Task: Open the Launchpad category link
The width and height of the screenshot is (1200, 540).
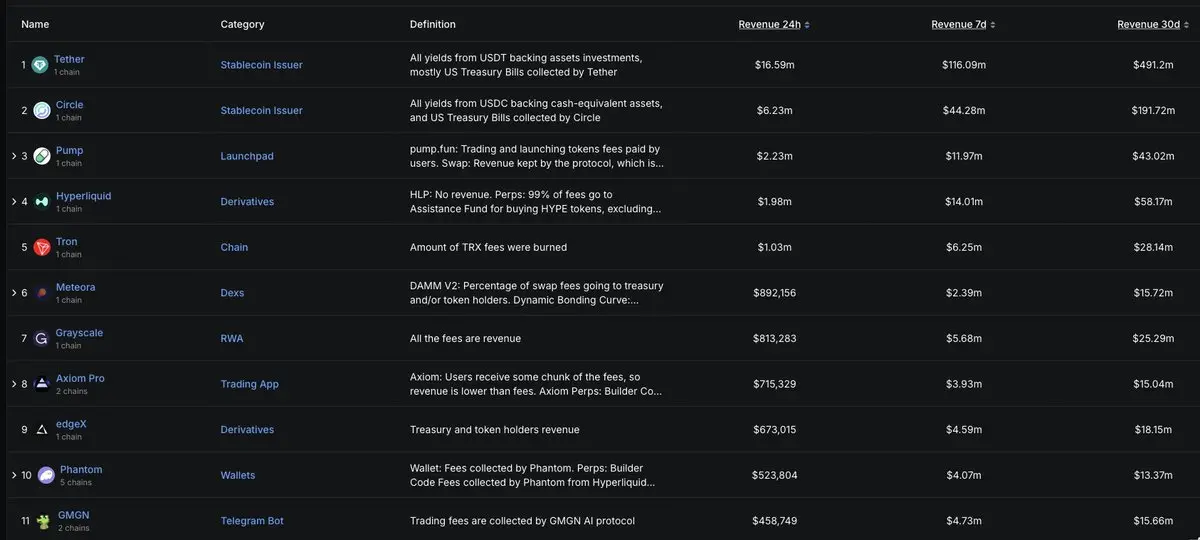Action: pyautogui.click(x=247, y=156)
